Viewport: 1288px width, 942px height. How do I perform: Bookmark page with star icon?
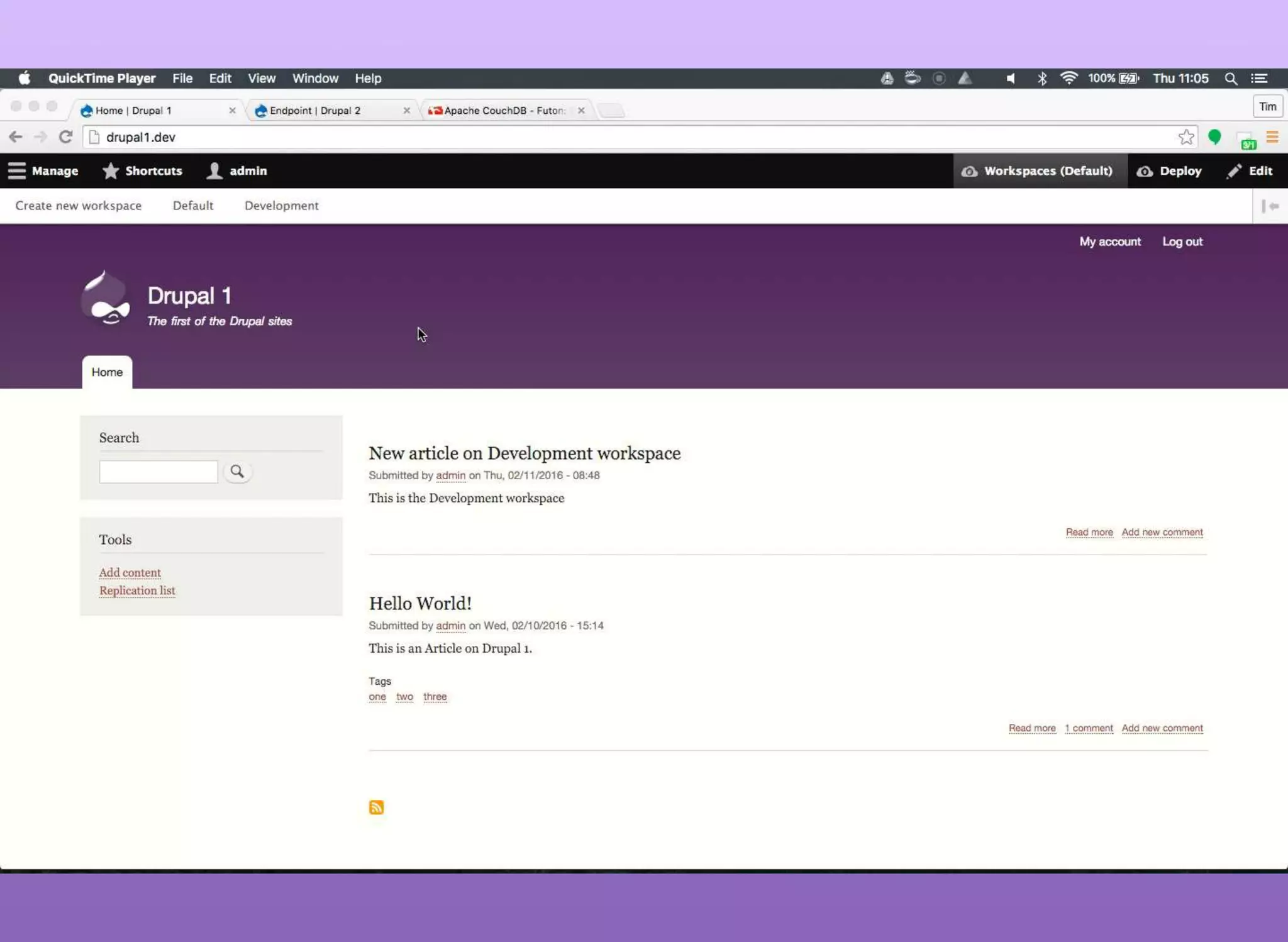pyautogui.click(x=1185, y=137)
